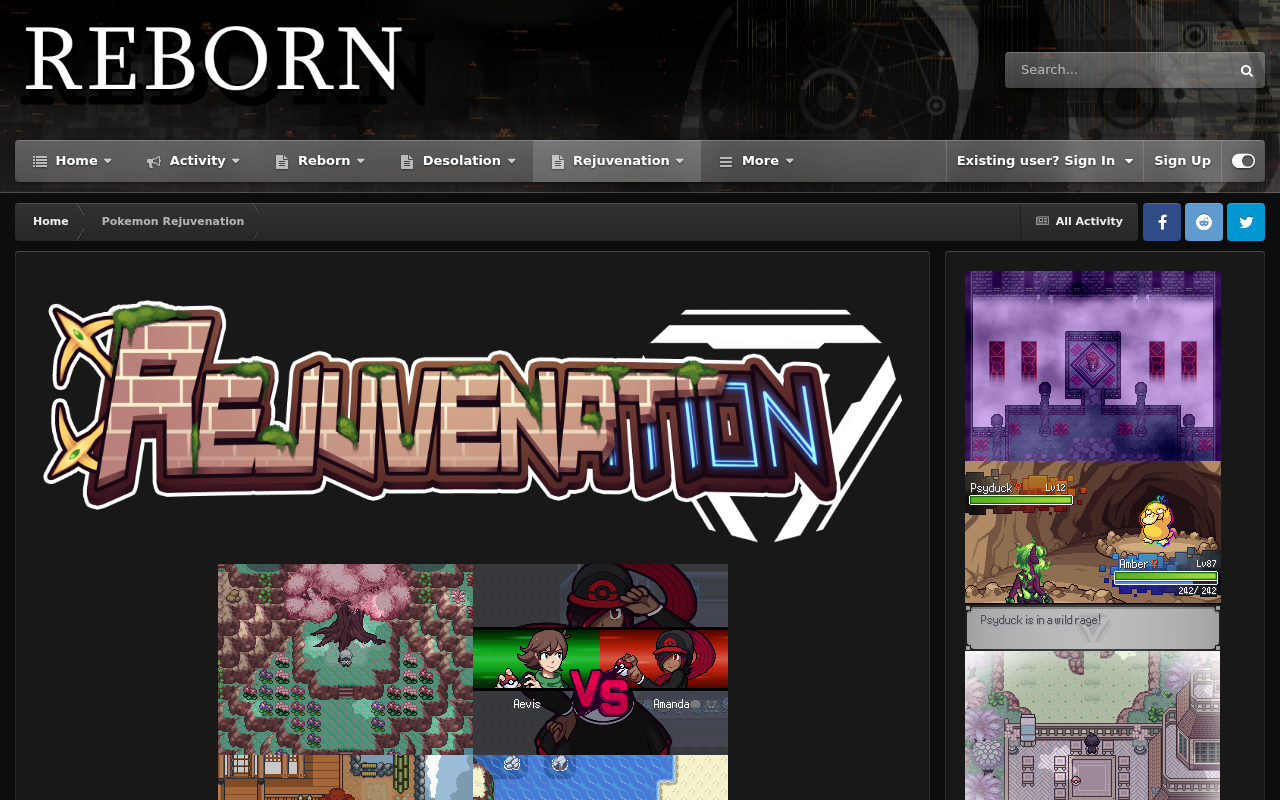The height and width of the screenshot is (800, 1280).
Task: Click the Rejuvenation document icon
Action: point(557,161)
